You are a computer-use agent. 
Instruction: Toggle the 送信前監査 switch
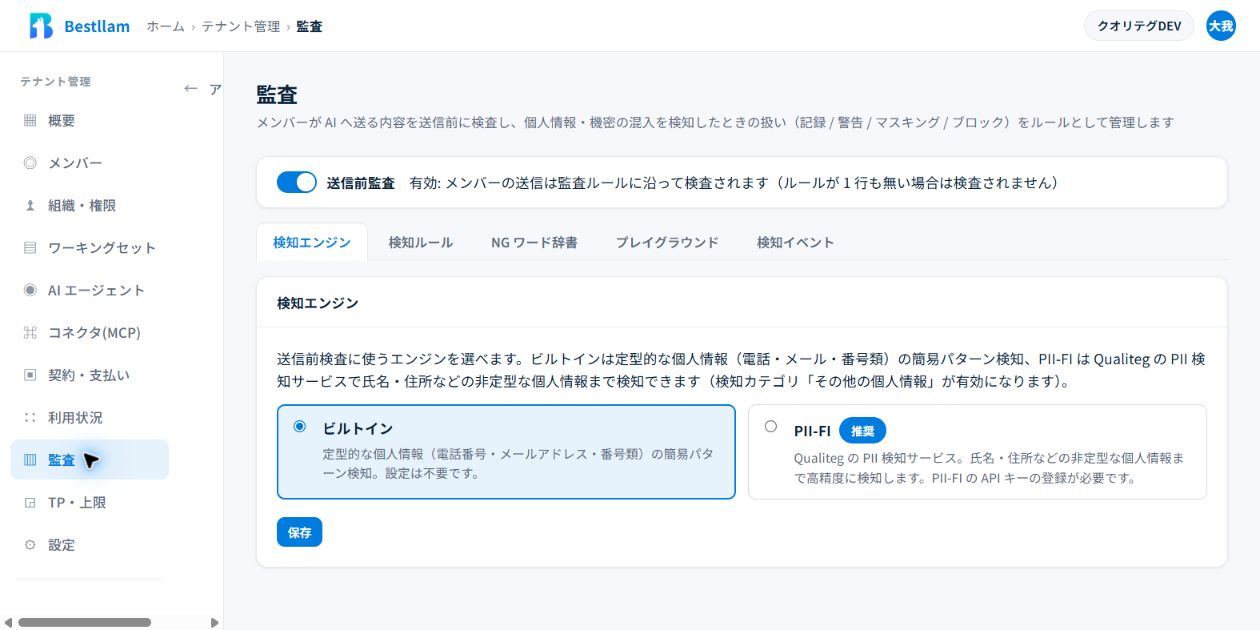296,182
